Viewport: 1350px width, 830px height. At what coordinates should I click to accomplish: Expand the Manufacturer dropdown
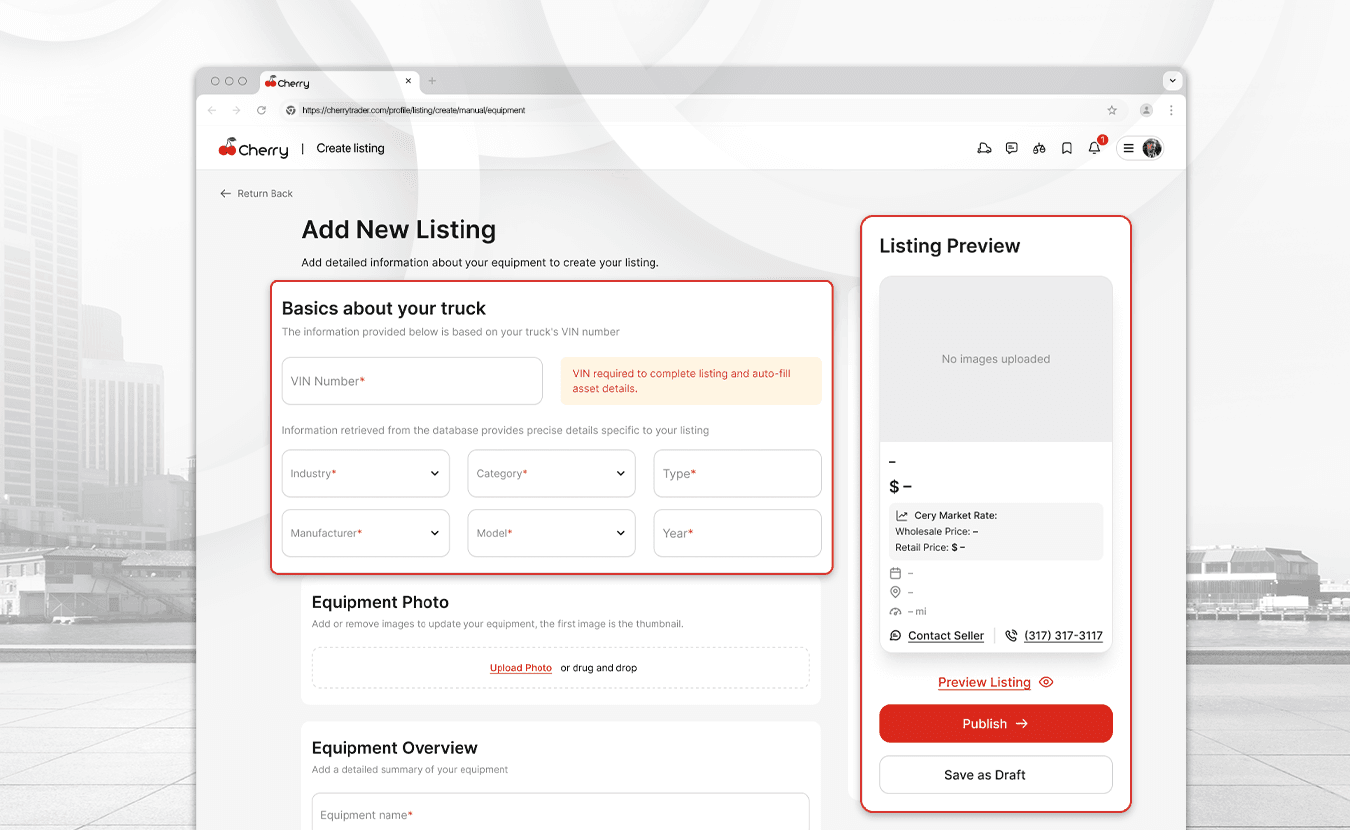(x=366, y=533)
